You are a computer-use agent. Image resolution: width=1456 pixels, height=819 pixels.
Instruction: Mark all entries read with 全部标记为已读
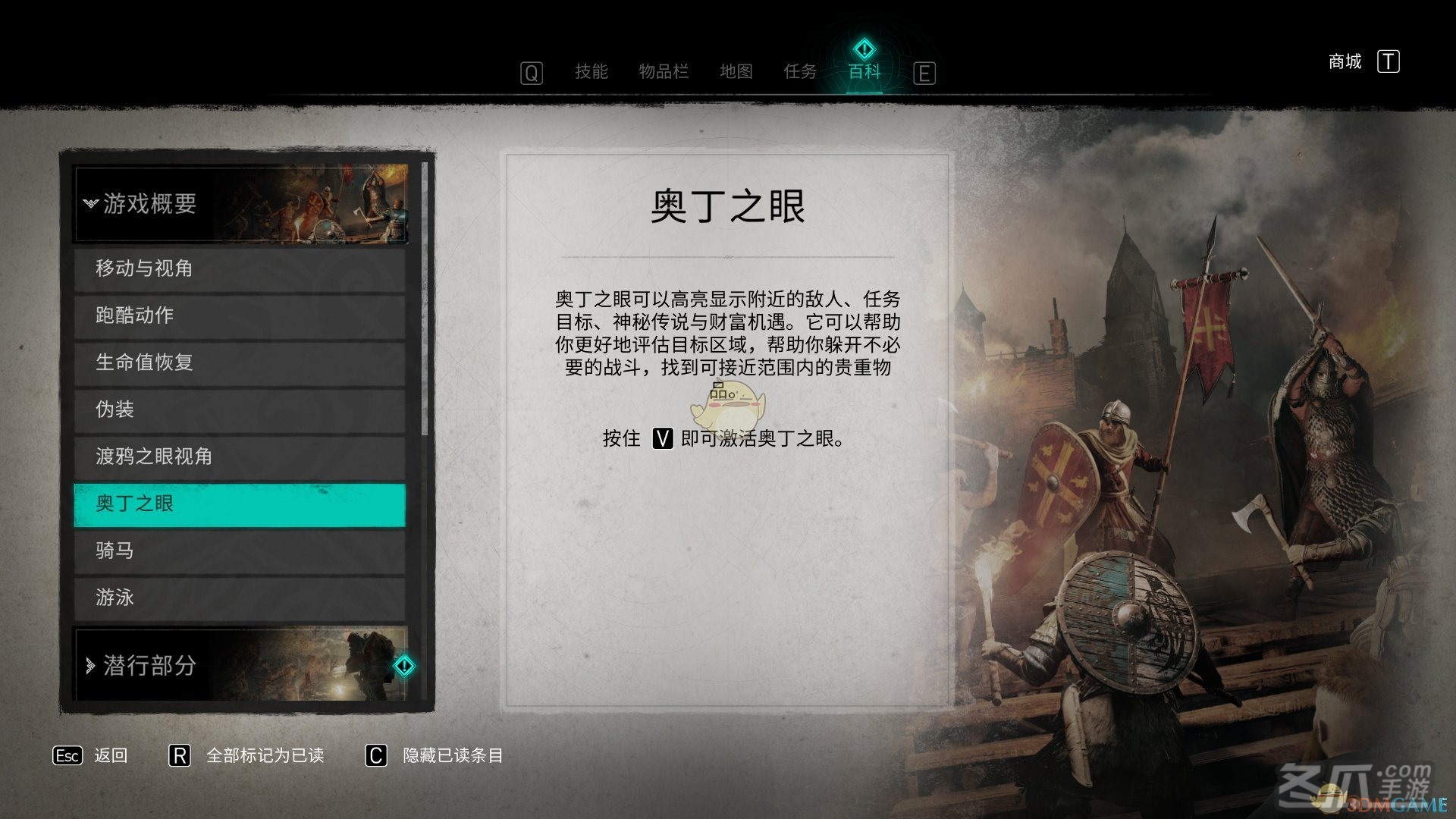pyautogui.click(x=265, y=755)
